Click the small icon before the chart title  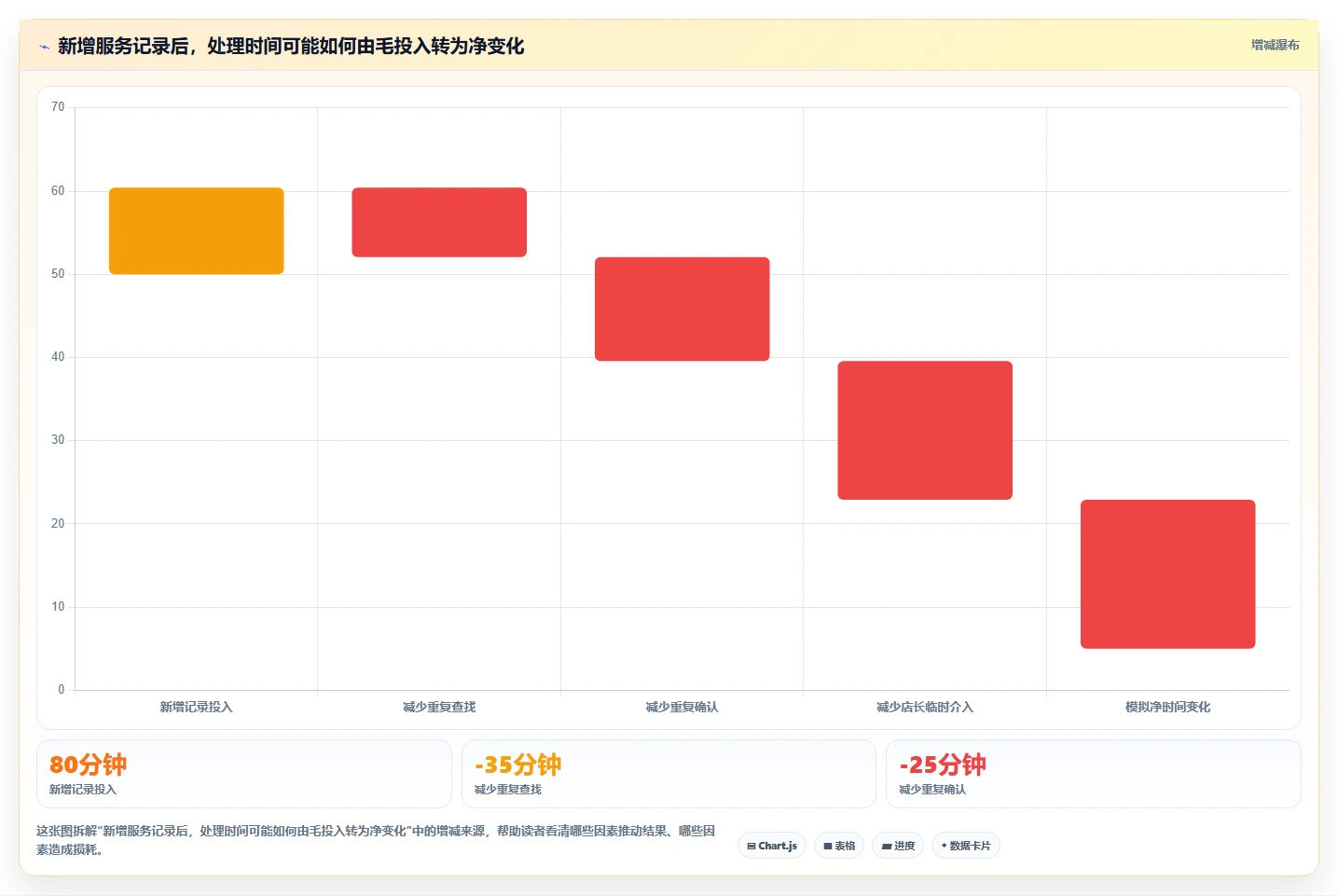[44, 47]
